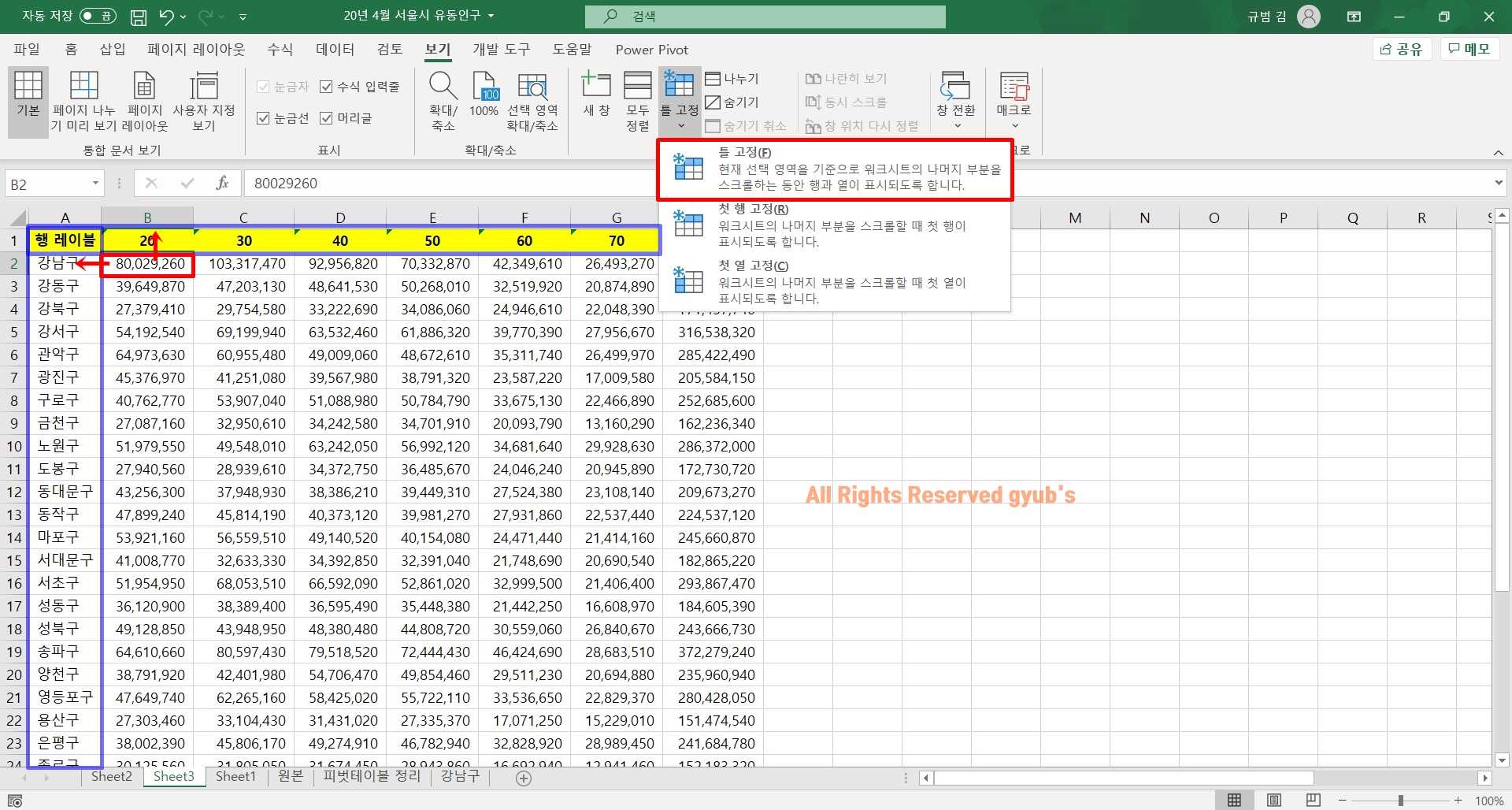
Task: Add a new sheet with plus icon
Action: point(524,778)
